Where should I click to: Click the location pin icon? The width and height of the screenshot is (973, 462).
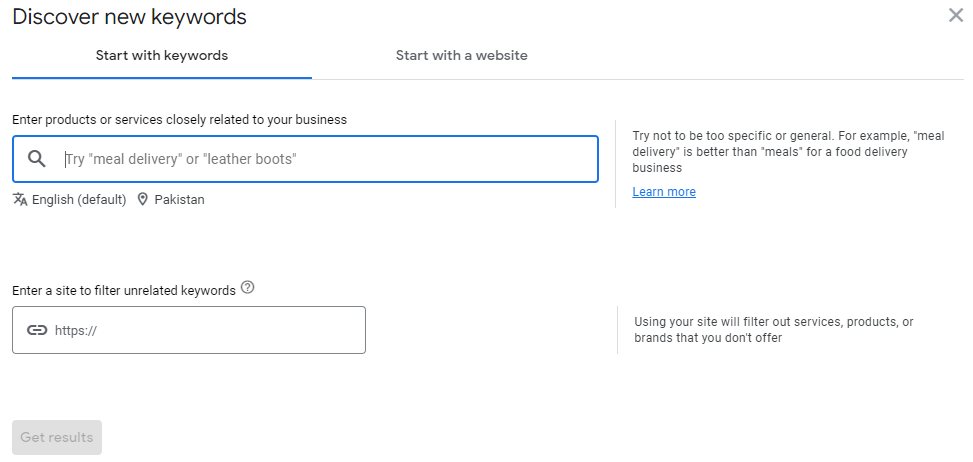[x=143, y=199]
